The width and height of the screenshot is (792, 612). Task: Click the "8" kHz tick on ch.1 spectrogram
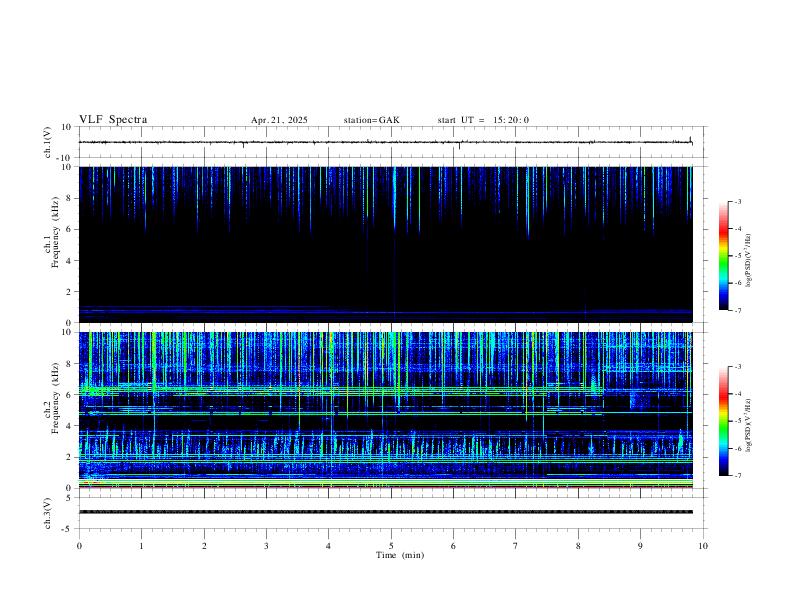pyautogui.click(x=70, y=198)
